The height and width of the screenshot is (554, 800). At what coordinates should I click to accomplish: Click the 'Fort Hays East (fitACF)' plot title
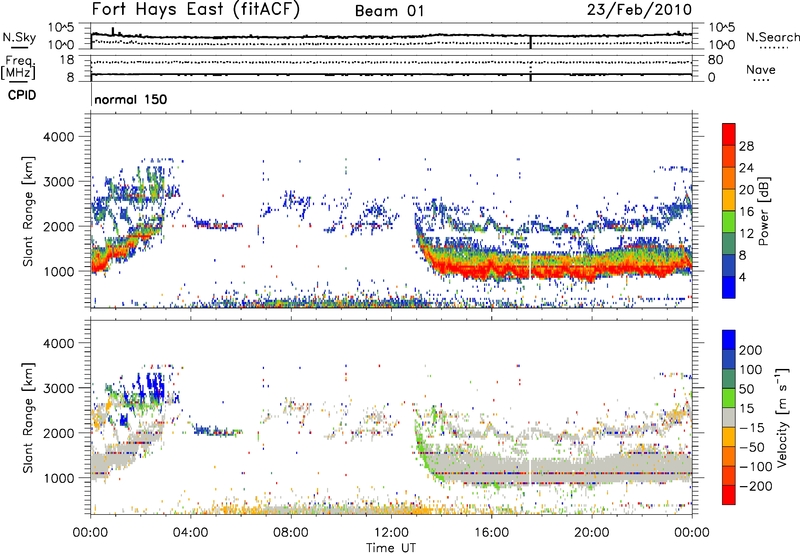tap(196, 10)
